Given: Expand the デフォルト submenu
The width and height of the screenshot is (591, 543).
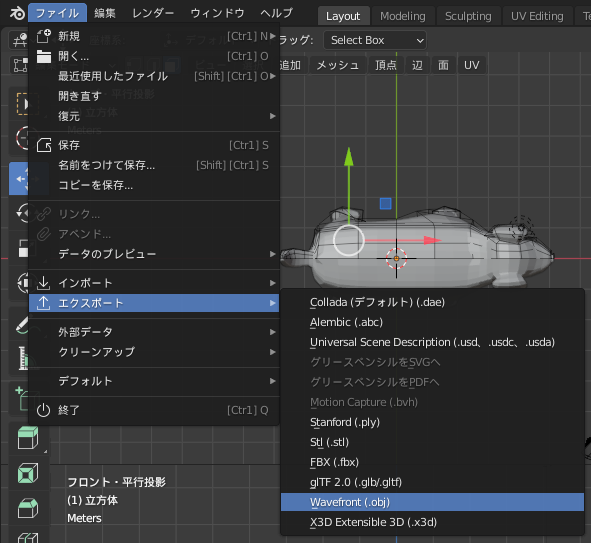Looking at the screenshot, I should coord(154,381).
